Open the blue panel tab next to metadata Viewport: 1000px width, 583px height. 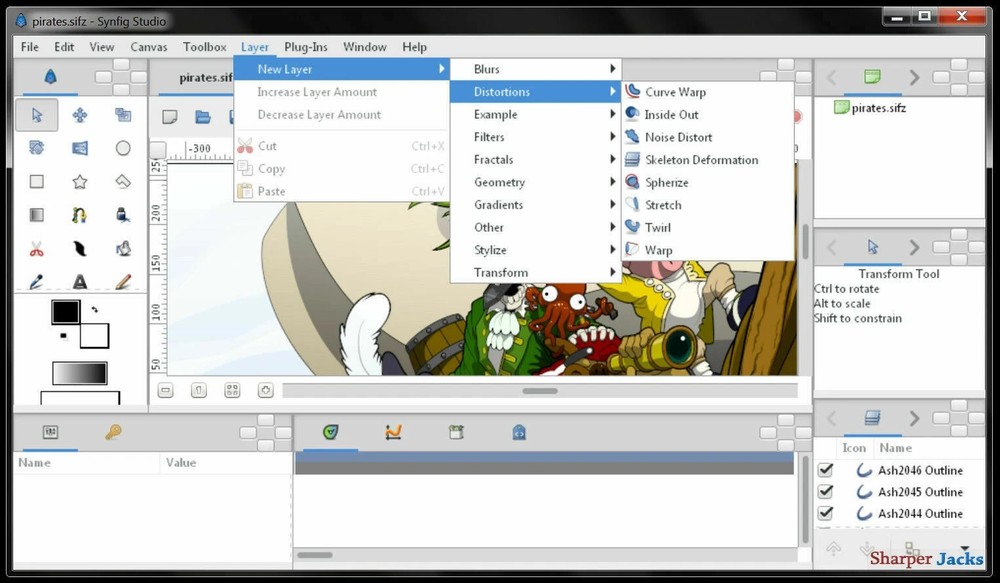[x=519, y=432]
